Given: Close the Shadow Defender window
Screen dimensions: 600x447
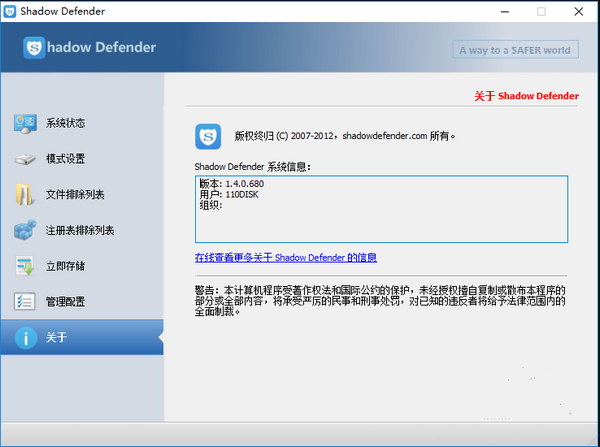Looking at the screenshot, I should coord(577,11).
